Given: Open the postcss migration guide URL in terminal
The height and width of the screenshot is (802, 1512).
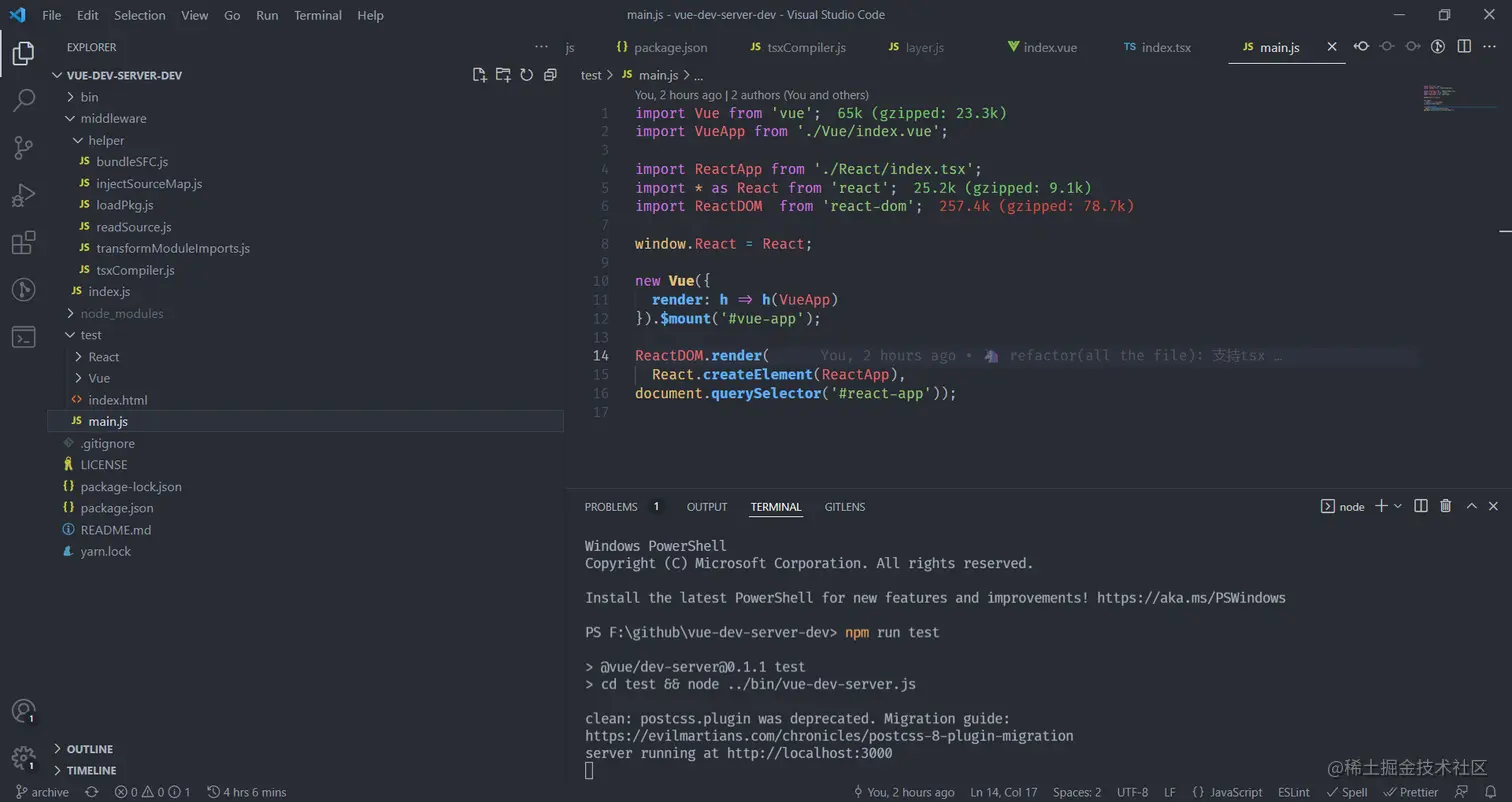Looking at the screenshot, I should pos(829,735).
